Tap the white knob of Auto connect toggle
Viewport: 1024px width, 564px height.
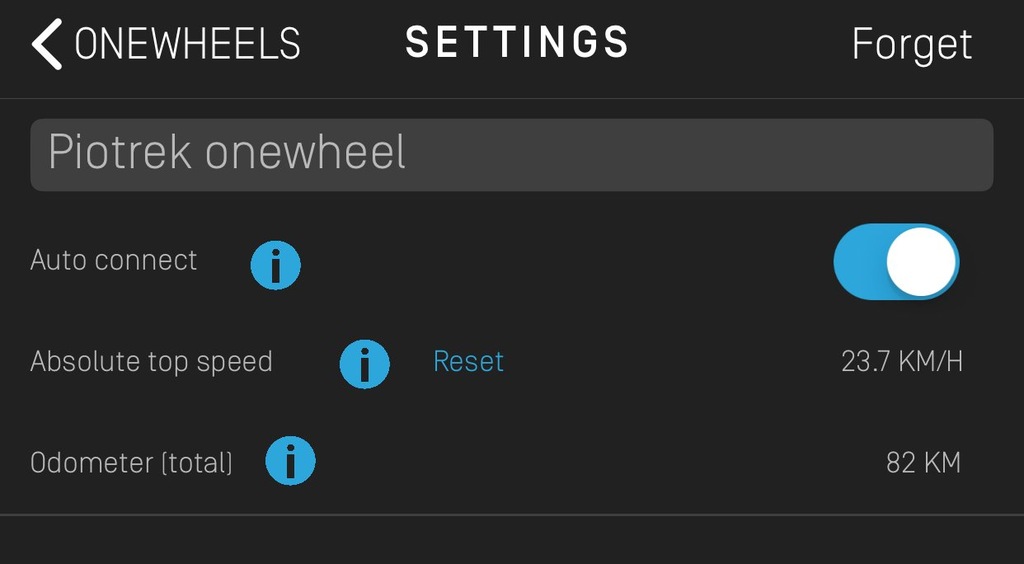tap(921, 262)
